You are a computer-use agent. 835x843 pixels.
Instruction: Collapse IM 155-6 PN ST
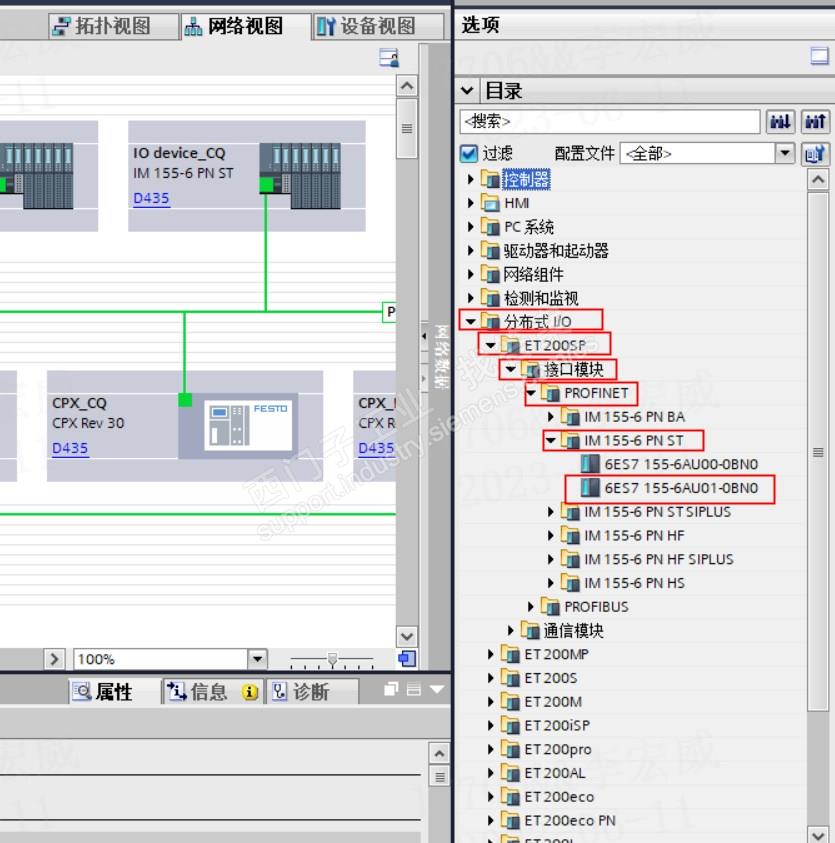click(x=551, y=440)
